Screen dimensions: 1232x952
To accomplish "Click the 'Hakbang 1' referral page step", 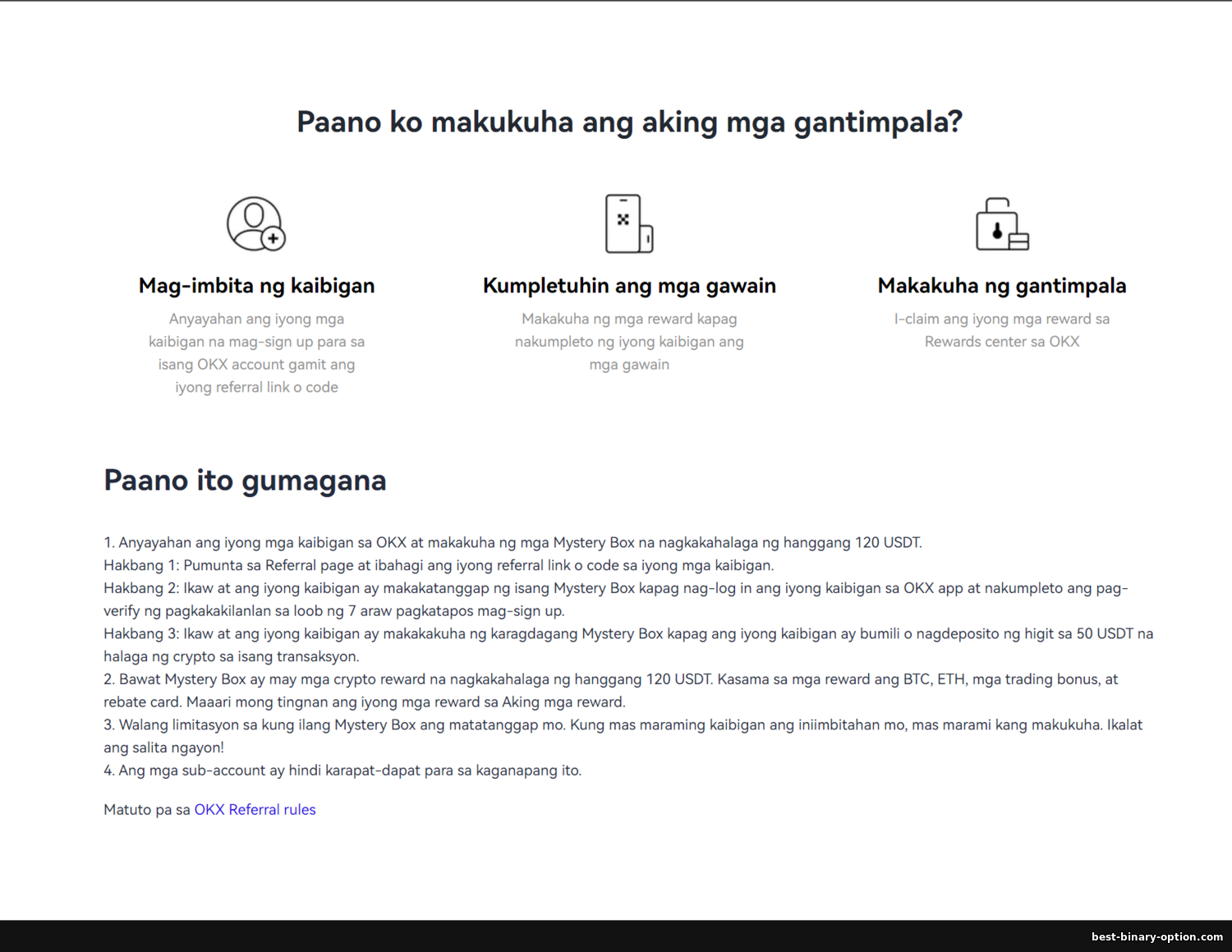I will coord(439,566).
